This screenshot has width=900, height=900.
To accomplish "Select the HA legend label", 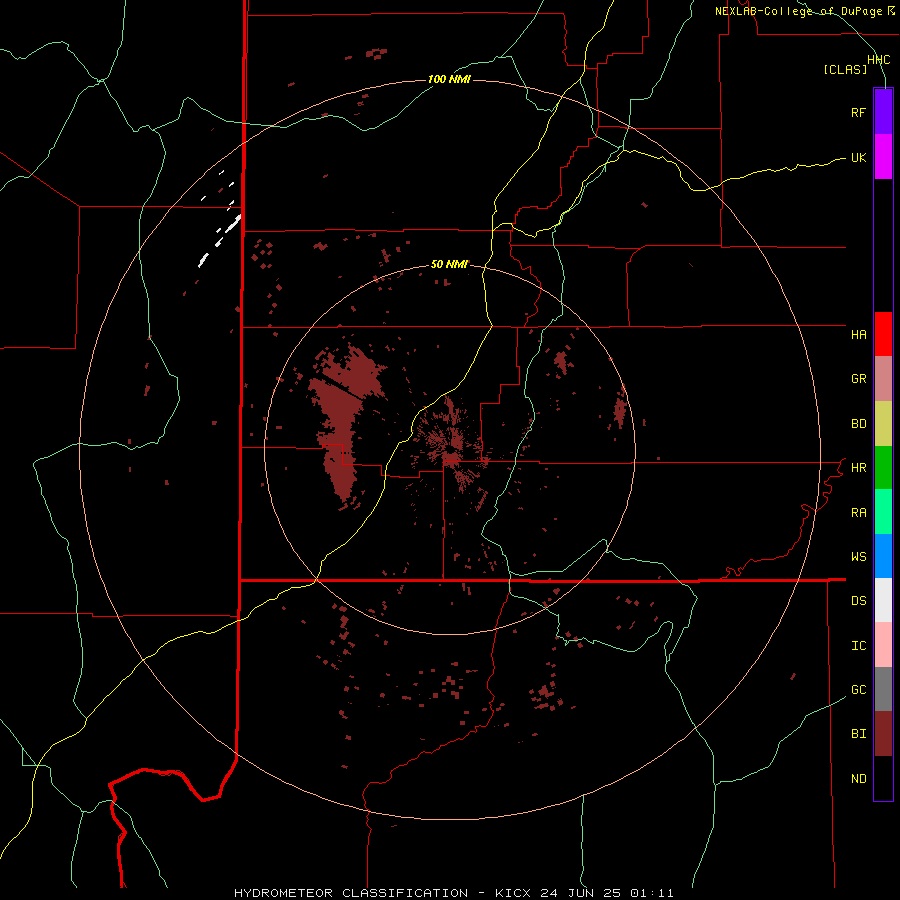I will click(x=858, y=335).
